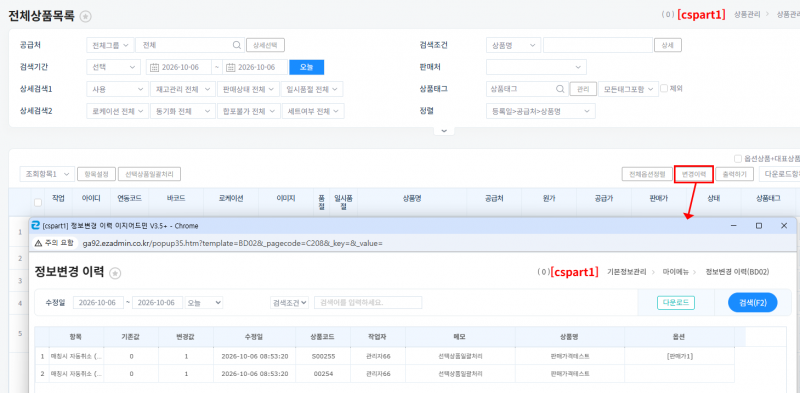Open the 검색조건 dropdown in the popup
Viewport: 800px width, 393px height.
click(289, 303)
